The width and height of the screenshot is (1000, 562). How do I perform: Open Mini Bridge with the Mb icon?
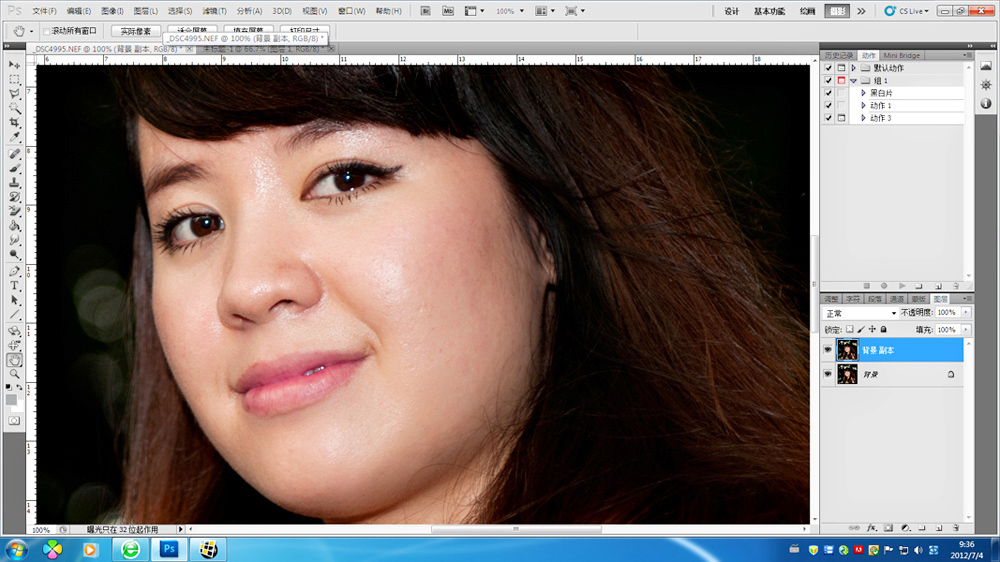(x=447, y=11)
